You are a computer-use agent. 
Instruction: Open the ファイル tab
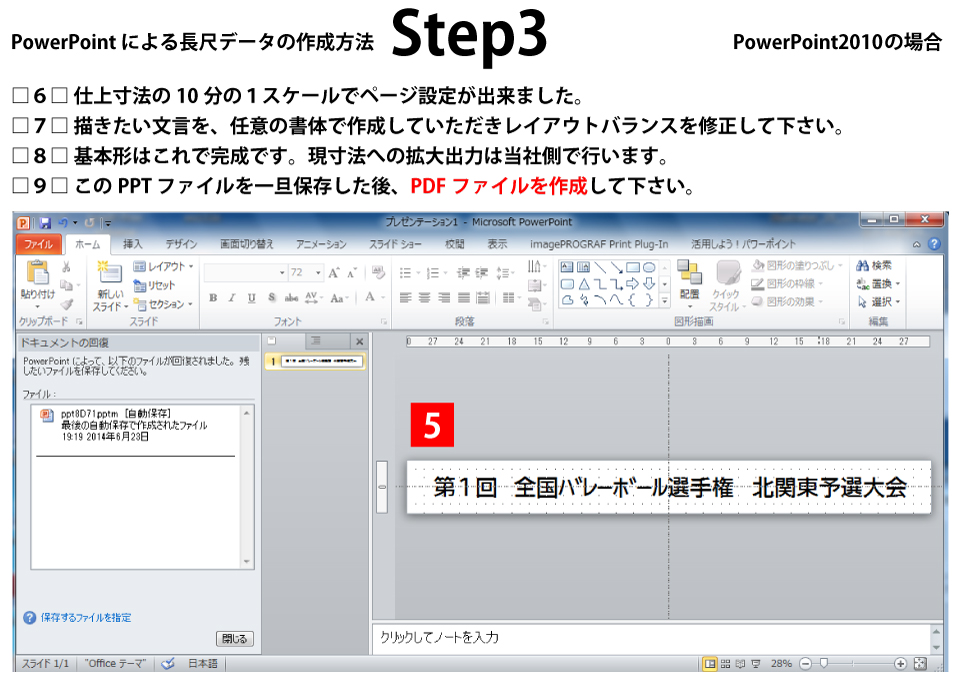coord(39,244)
